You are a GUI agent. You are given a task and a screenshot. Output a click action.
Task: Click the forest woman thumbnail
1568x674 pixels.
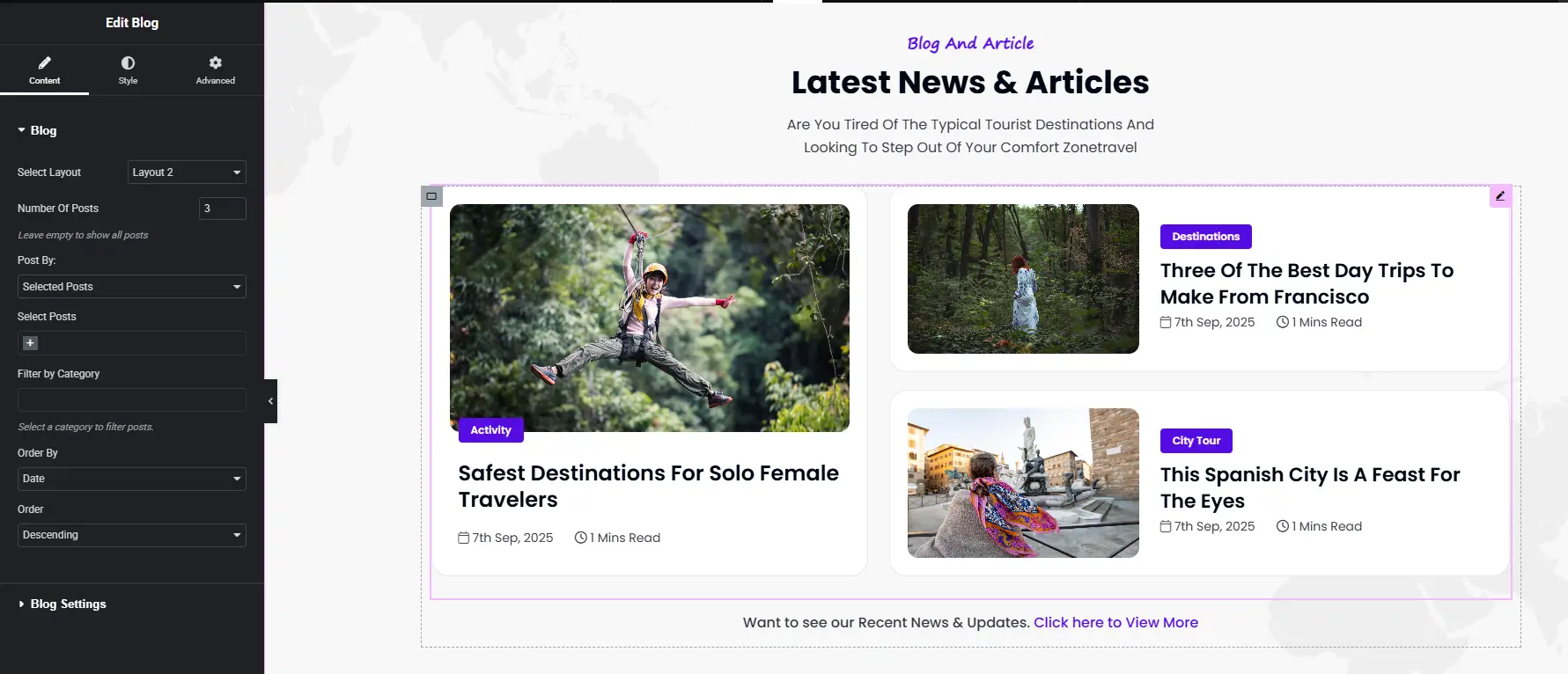[1023, 279]
